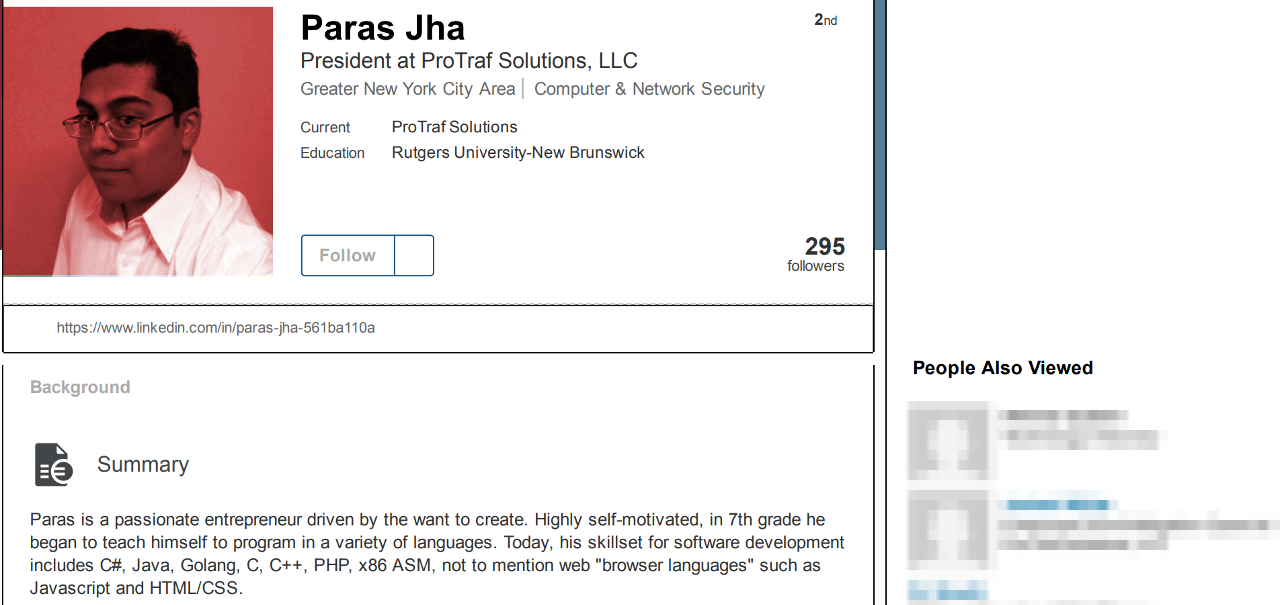
Task: Click the Follow button
Action: 348,256
